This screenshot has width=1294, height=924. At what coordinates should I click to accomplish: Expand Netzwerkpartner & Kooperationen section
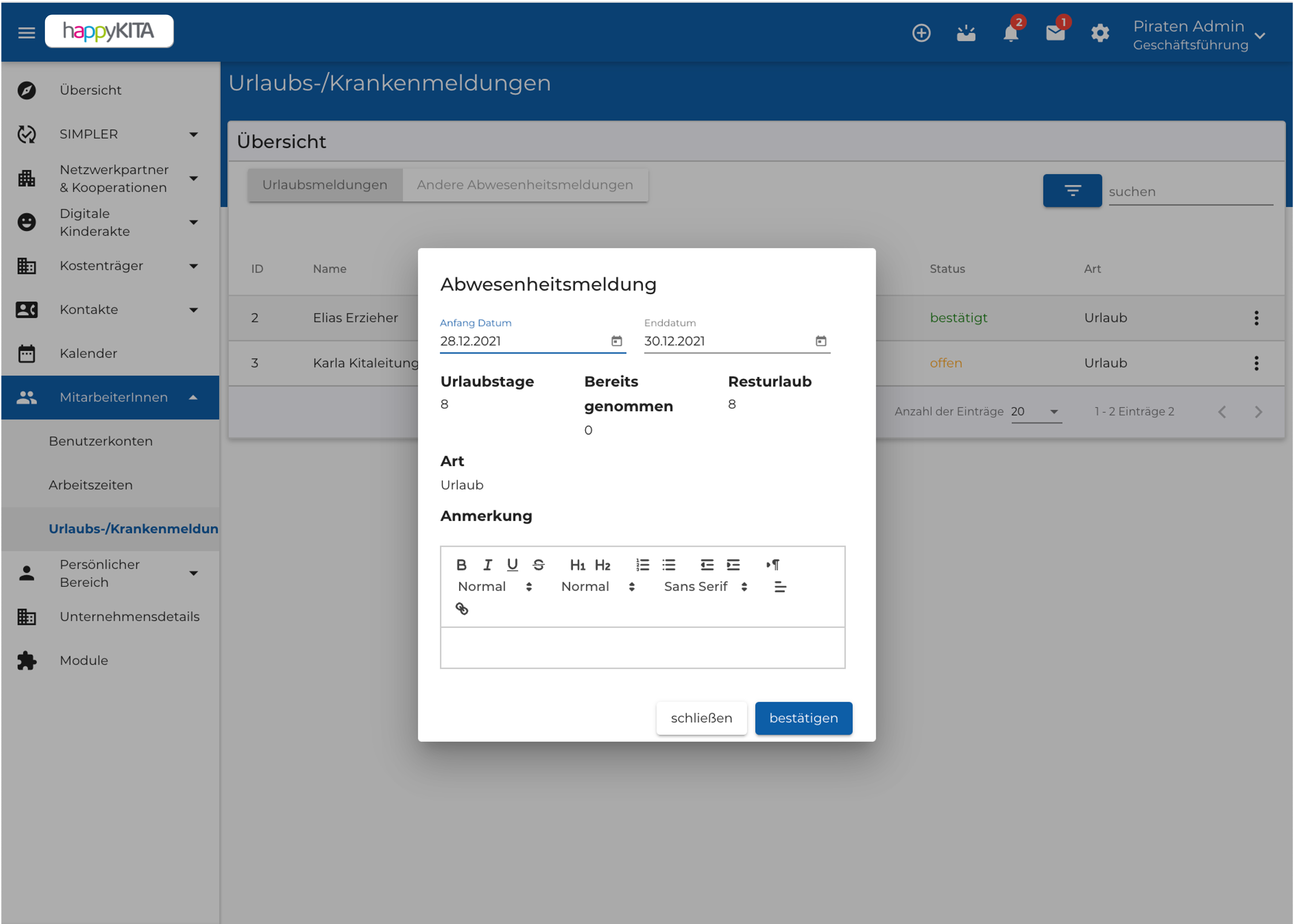tap(110, 178)
